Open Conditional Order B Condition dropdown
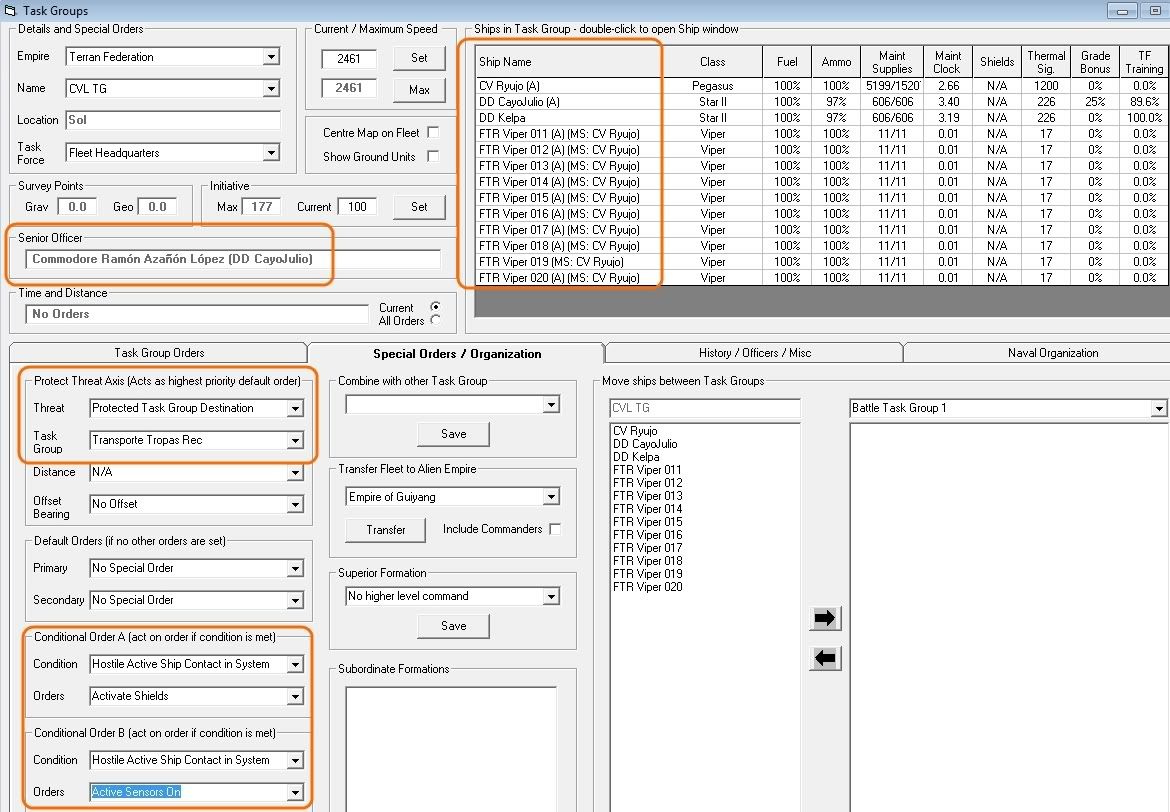1170x812 pixels. coord(295,760)
